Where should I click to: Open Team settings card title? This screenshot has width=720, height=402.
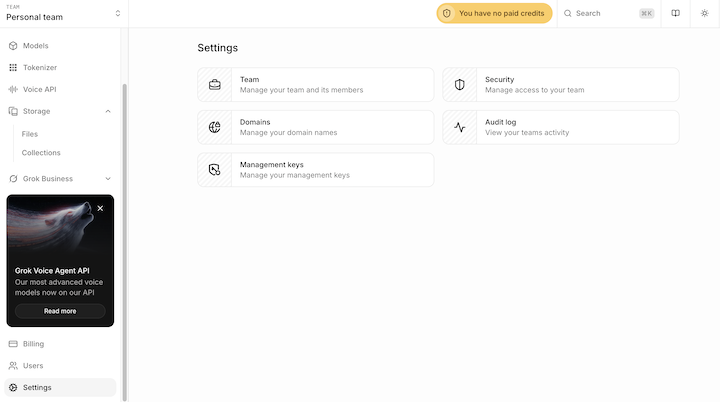249,79
